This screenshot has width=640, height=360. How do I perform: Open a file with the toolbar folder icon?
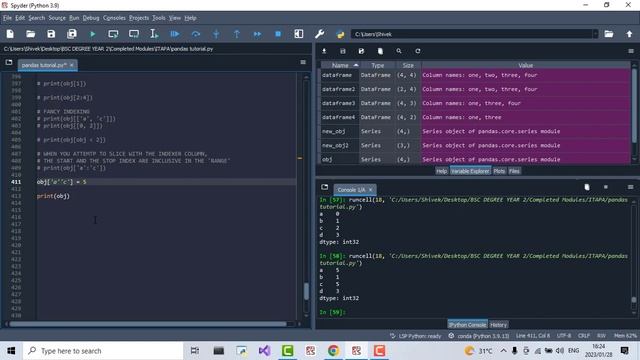(x=31, y=34)
